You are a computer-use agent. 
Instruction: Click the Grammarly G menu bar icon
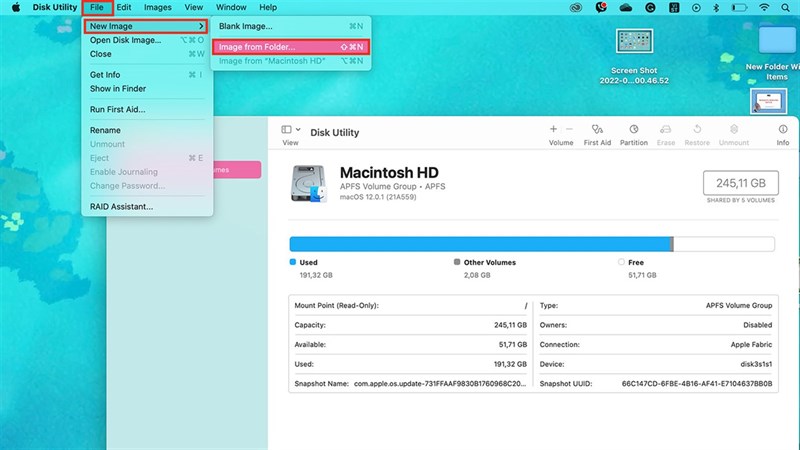tap(650, 8)
